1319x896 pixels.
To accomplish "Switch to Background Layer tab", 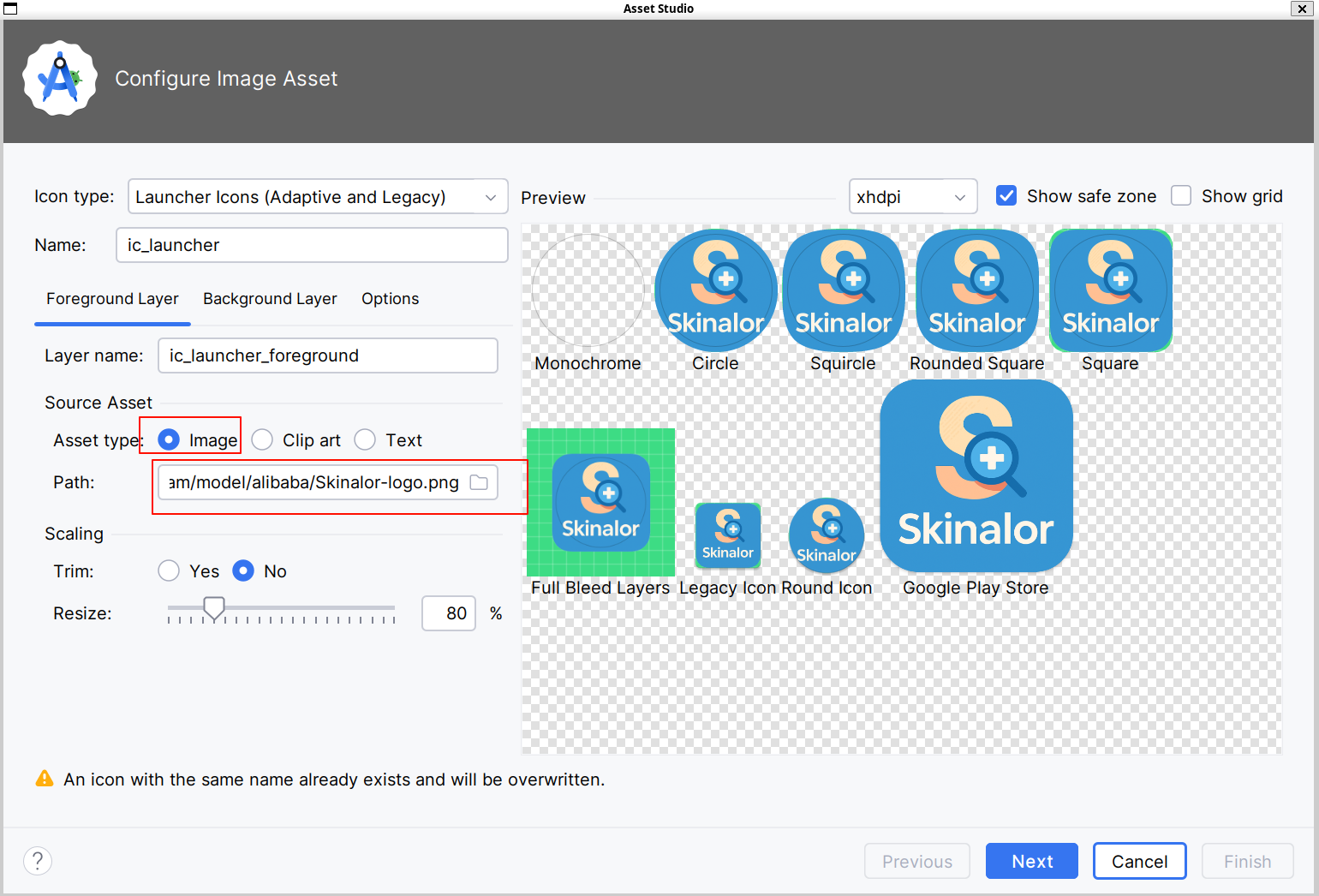I will point(270,298).
